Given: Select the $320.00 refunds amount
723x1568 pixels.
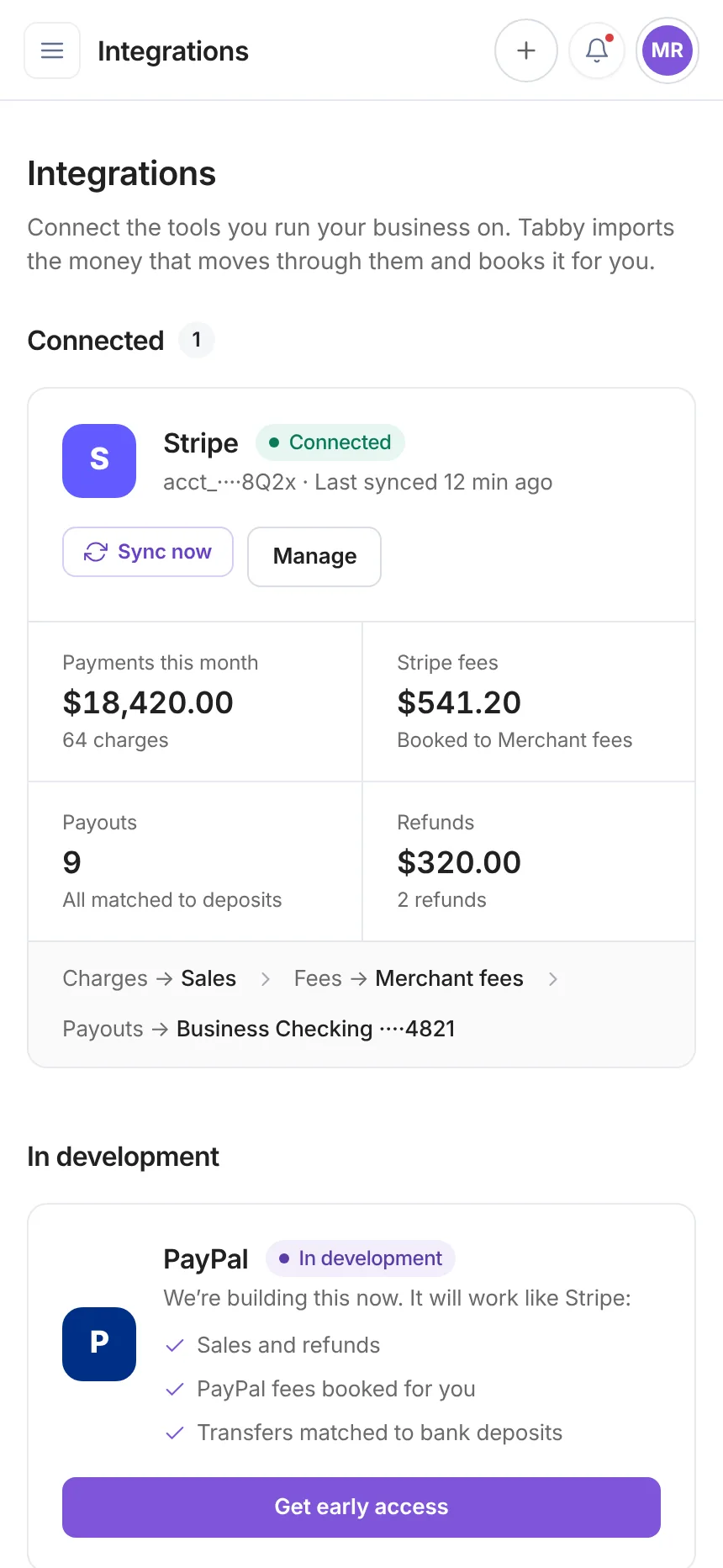Looking at the screenshot, I should tap(459, 862).
